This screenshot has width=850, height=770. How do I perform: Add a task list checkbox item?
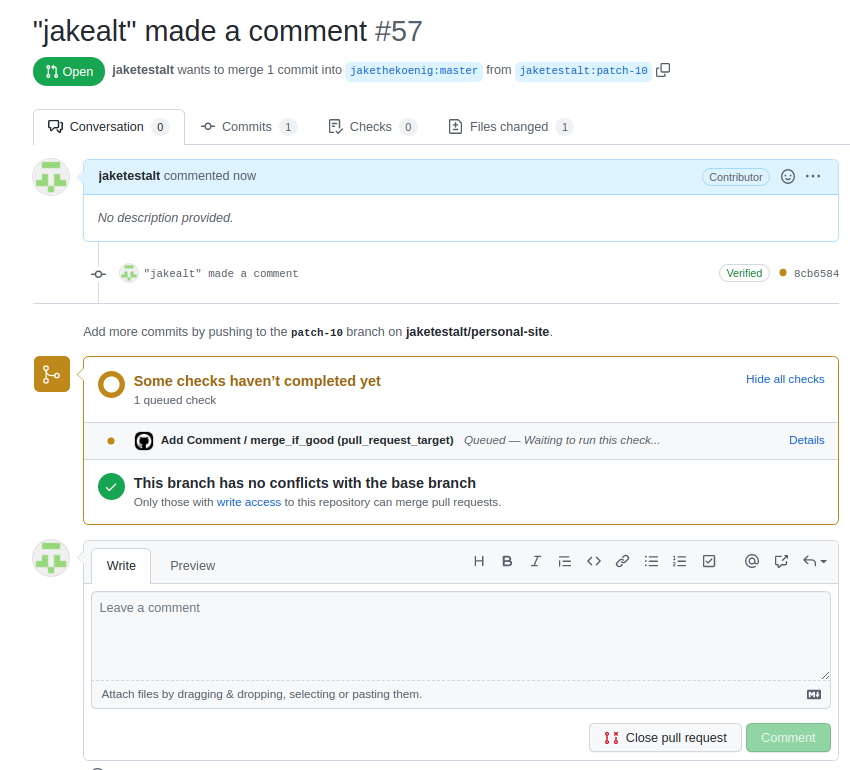tap(709, 561)
